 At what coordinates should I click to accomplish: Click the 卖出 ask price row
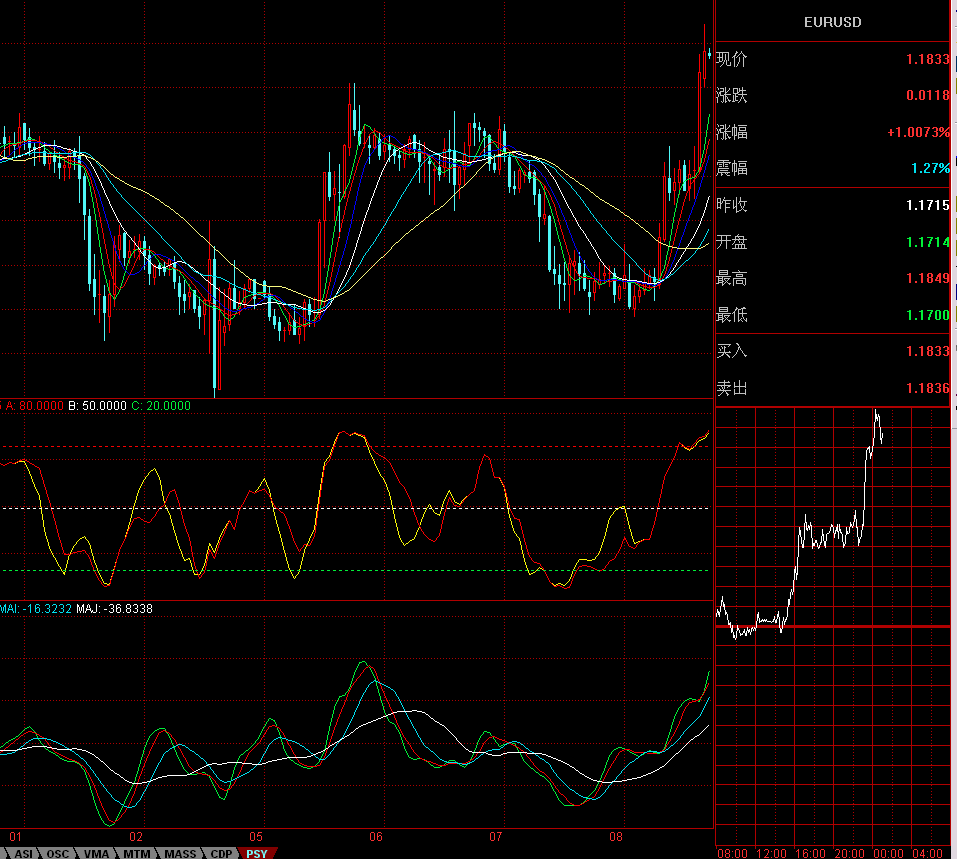tap(832, 388)
